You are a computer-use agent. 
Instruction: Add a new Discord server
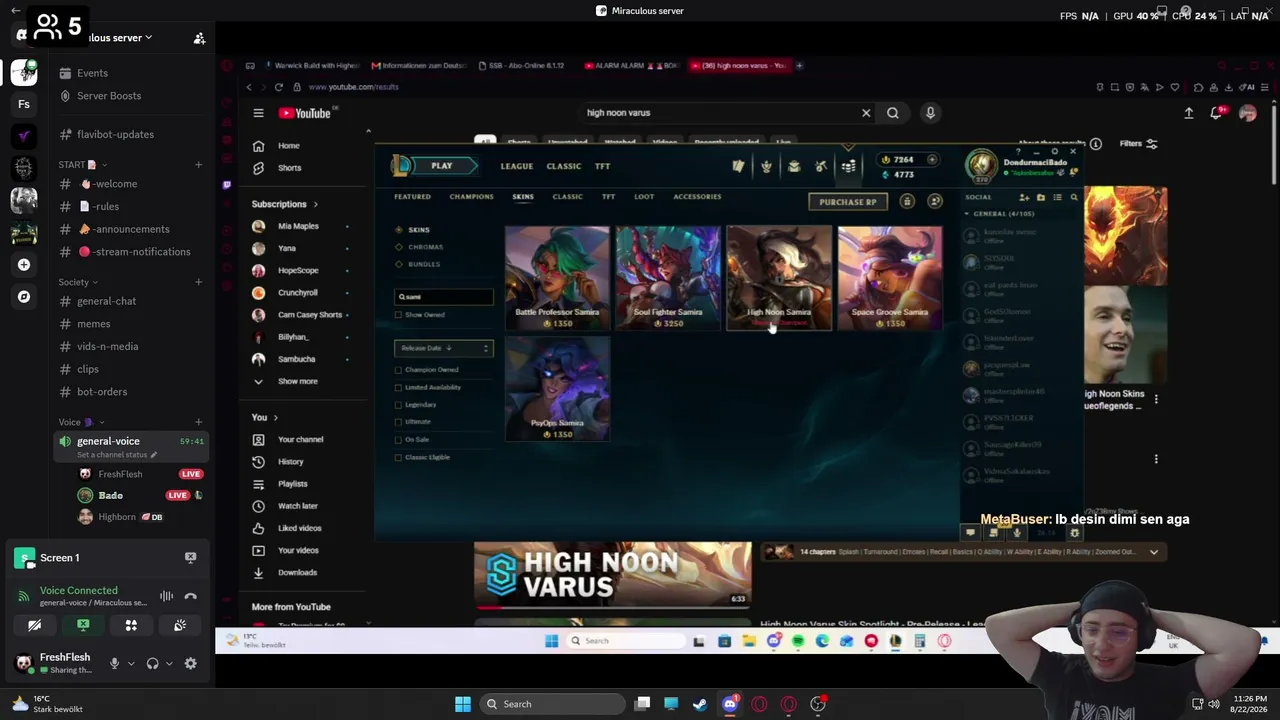[24, 265]
